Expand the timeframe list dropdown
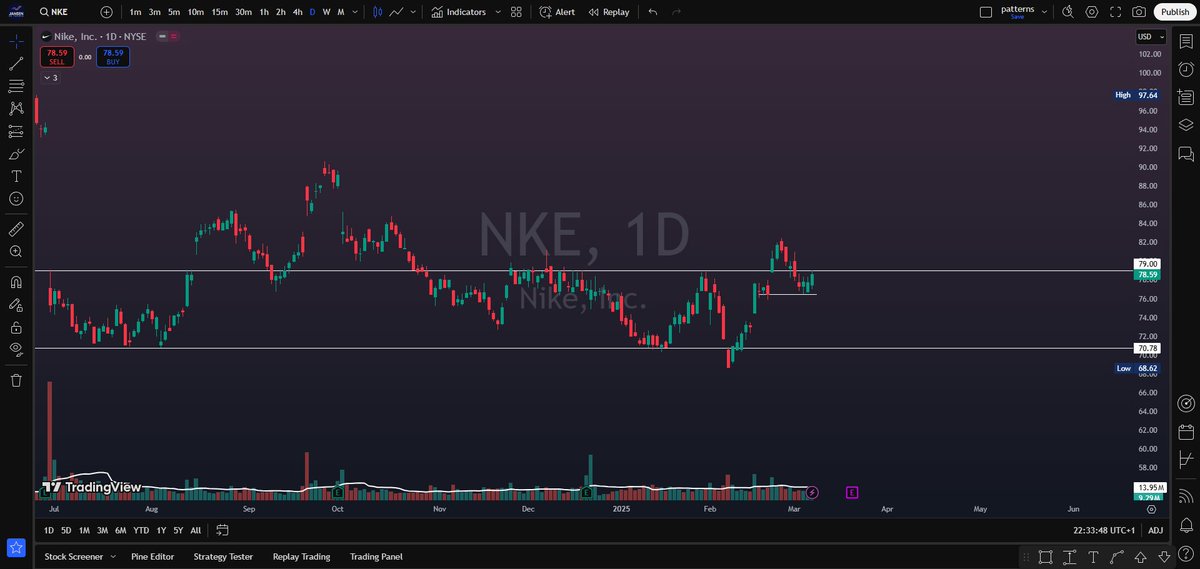Screen dimensions: 1200x569 click(x=356, y=12)
